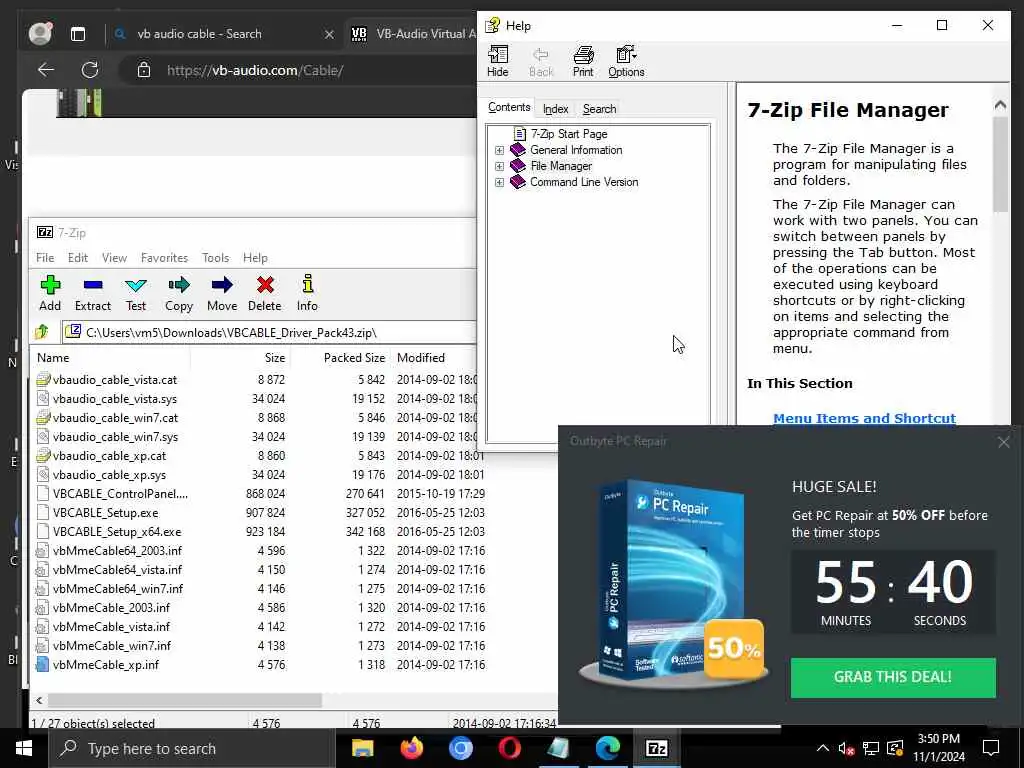
Task: Open File Explorer from the taskbar
Action: click(362, 748)
